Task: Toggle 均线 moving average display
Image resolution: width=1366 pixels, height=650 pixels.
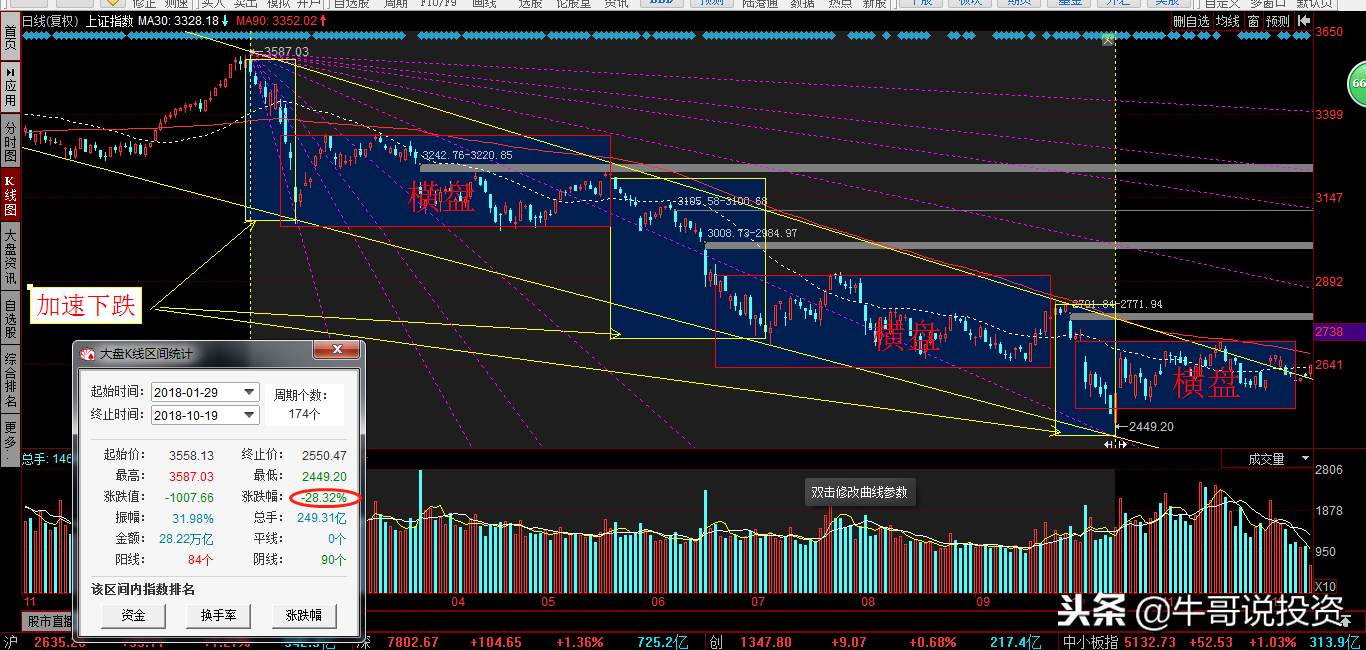Action: (x=1228, y=20)
